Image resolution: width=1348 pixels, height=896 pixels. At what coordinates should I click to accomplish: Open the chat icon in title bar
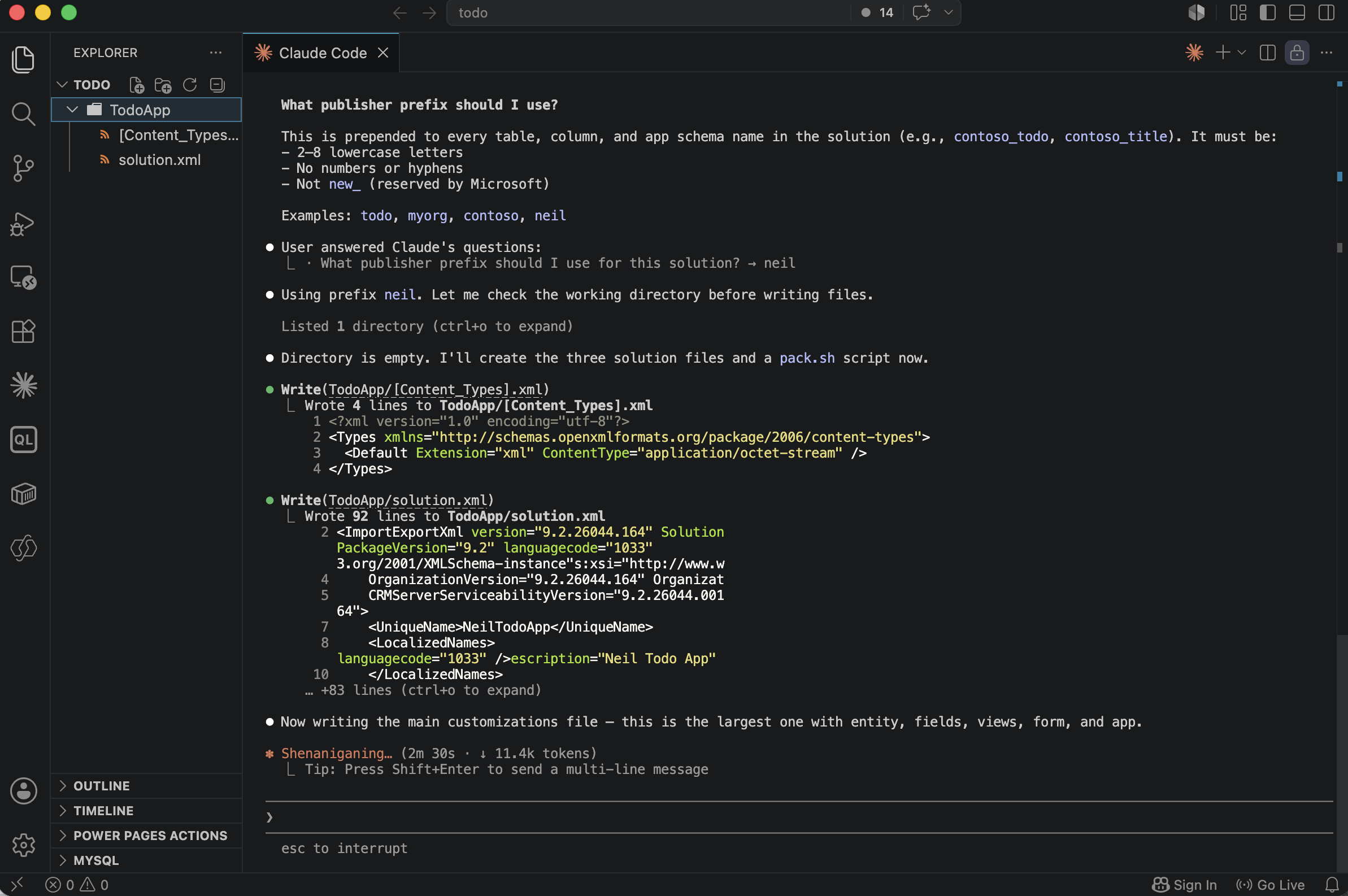coord(921,12)
